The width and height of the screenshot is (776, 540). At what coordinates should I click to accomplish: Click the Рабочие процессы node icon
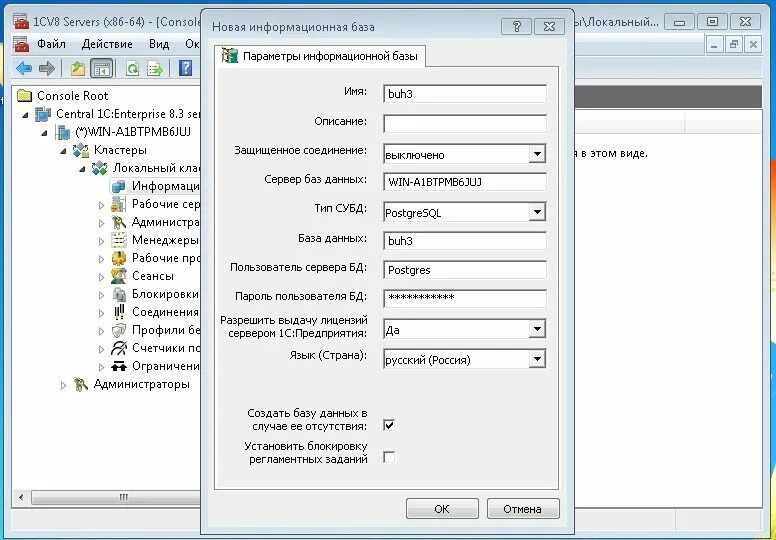118,258
